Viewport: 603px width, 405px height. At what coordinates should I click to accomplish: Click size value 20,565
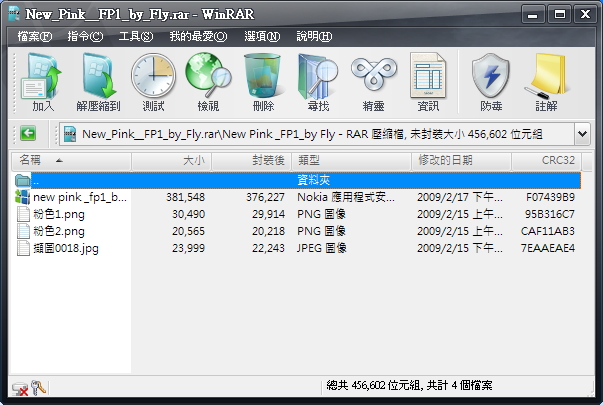coord(188,231)
